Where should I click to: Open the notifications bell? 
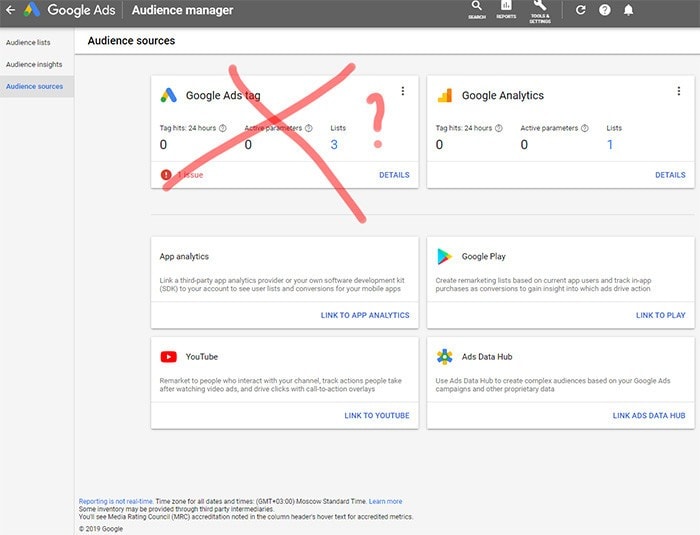[629, 10]
